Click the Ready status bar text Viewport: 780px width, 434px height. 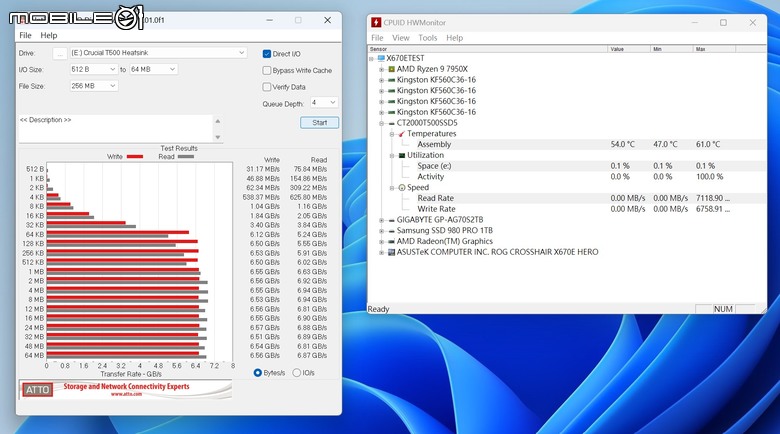pyautogui.click(x=378, y=309)
